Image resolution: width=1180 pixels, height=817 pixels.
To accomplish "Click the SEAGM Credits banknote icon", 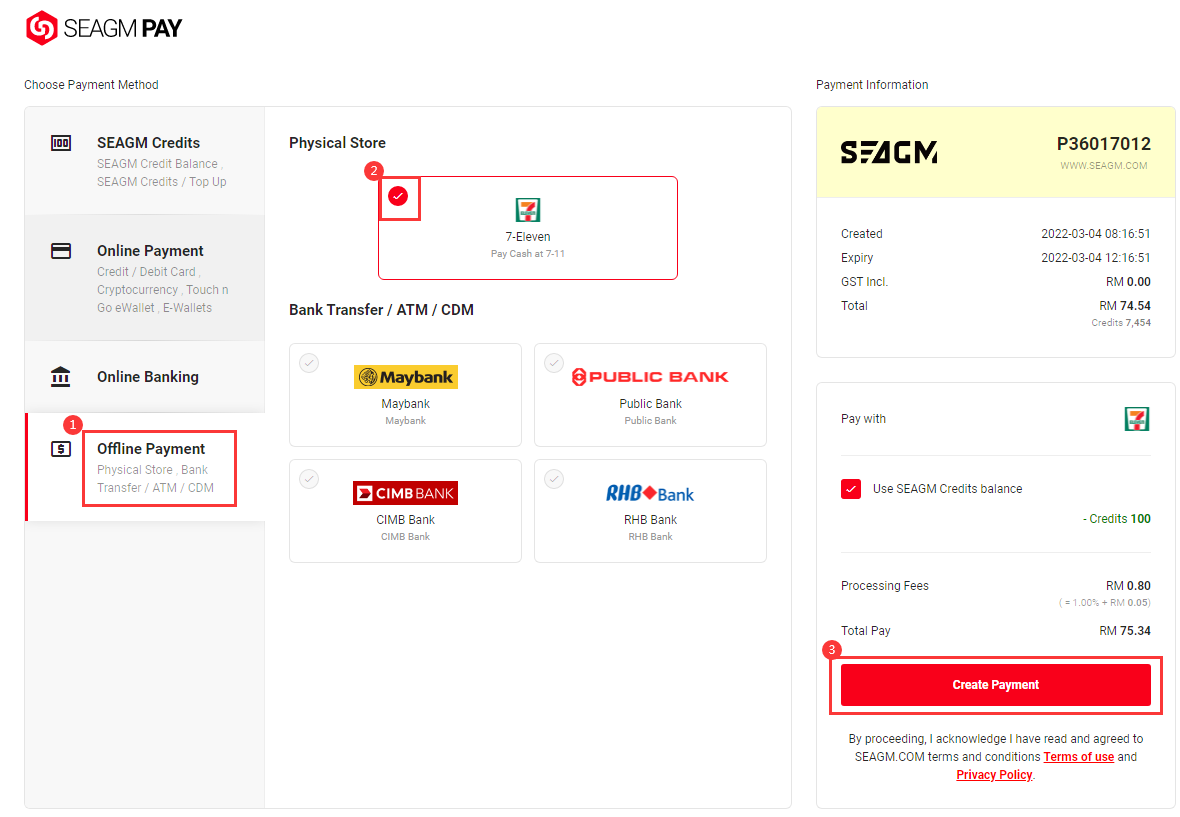I will [61, 143].
